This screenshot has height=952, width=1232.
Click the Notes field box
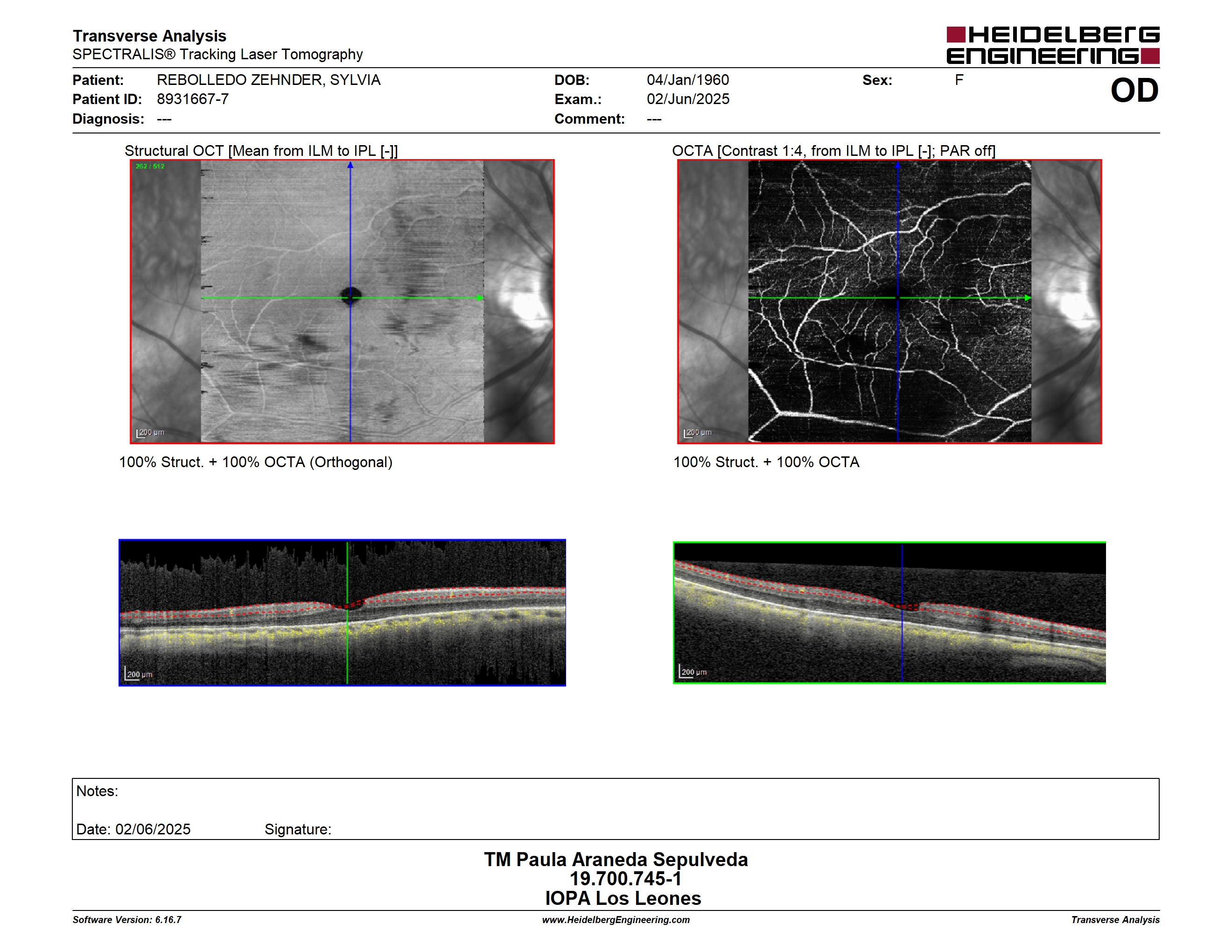point(616,809)
